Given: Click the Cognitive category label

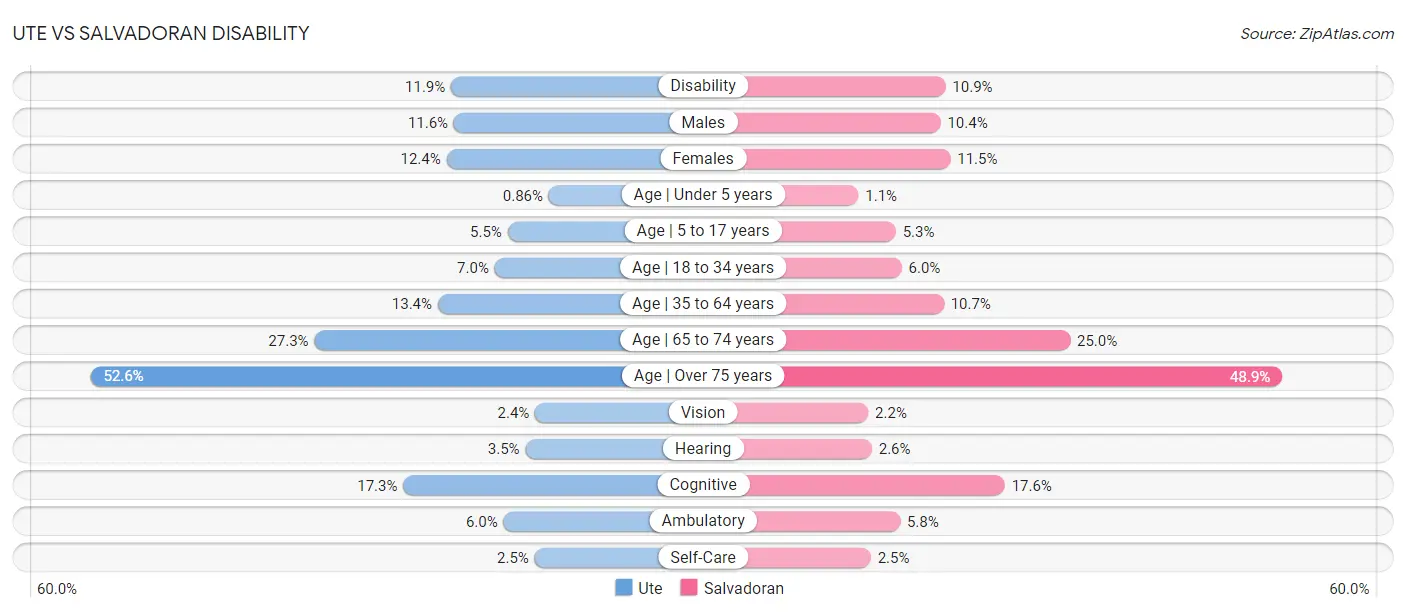Looking at the screenshot, I should point(703,485).
